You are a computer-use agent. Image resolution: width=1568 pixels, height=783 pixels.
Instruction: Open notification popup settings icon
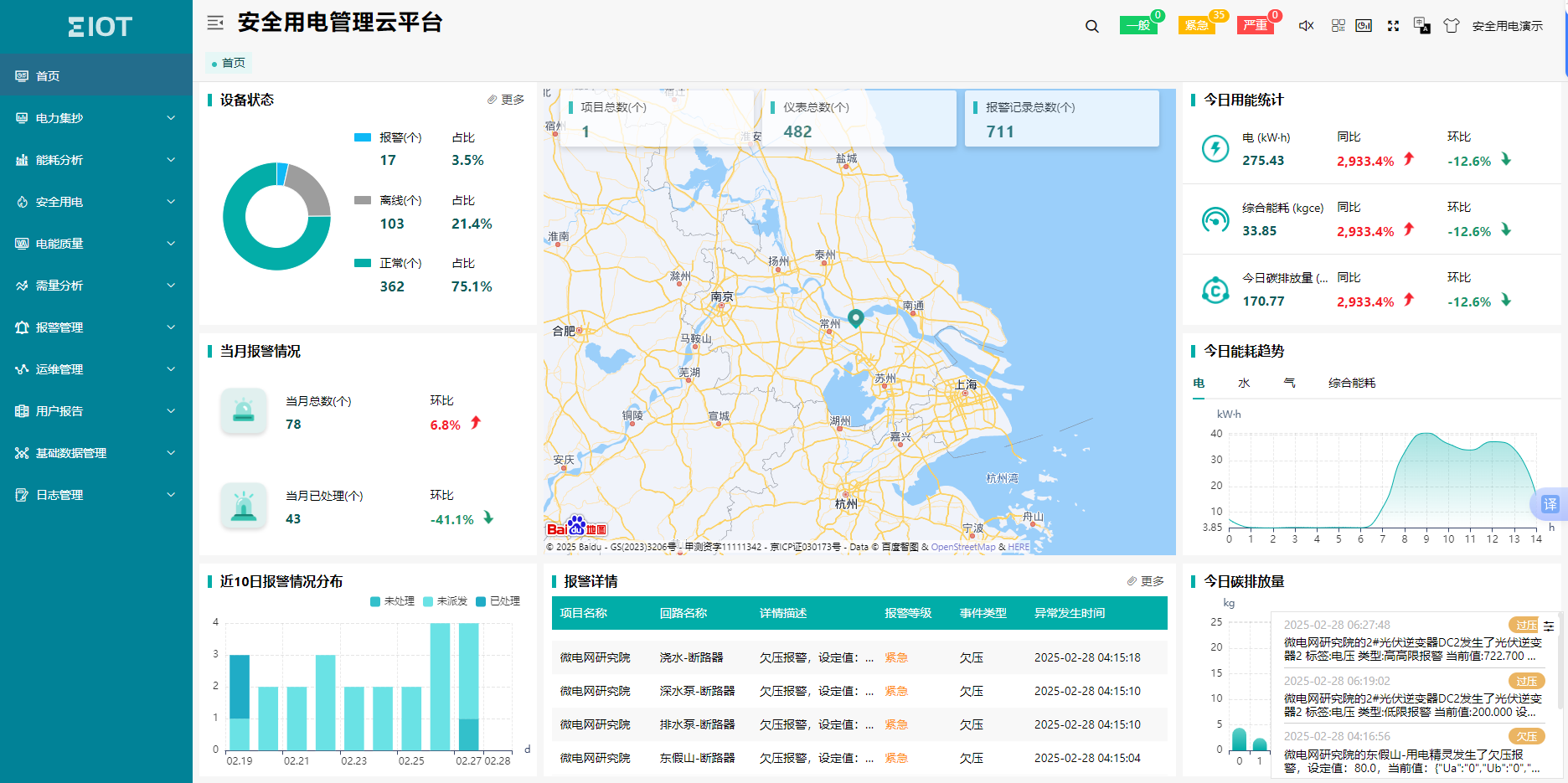coord(1549,626)
